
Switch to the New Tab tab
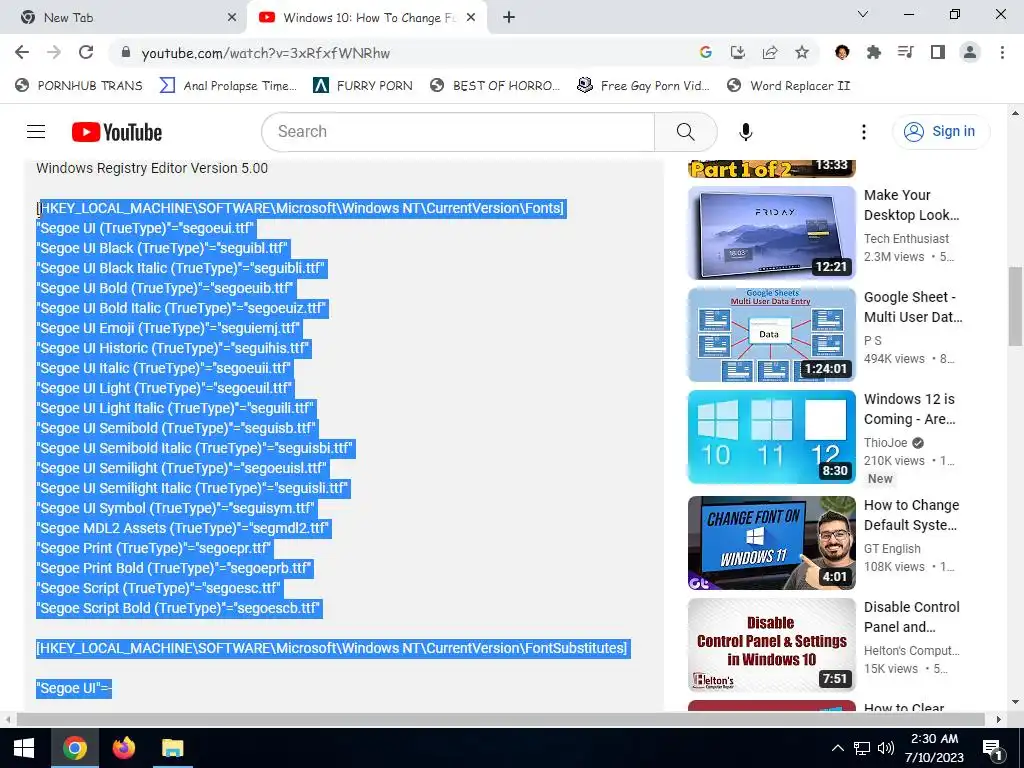(123, 18)
